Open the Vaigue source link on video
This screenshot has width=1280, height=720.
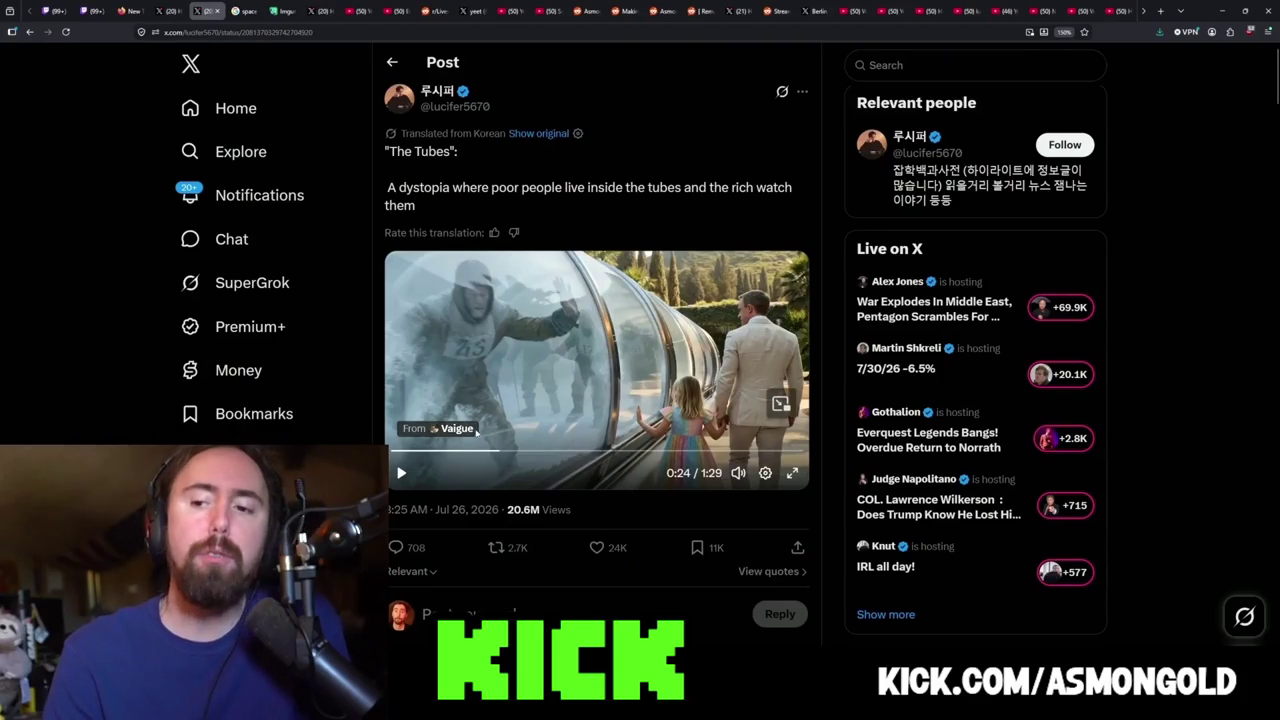(x=438, y=428)
